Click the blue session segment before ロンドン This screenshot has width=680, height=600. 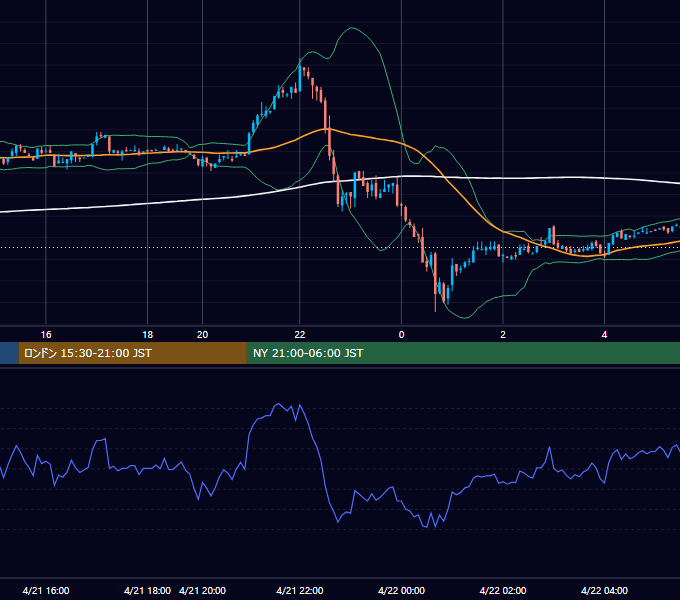pyautogui.click(x=9, y=353)
